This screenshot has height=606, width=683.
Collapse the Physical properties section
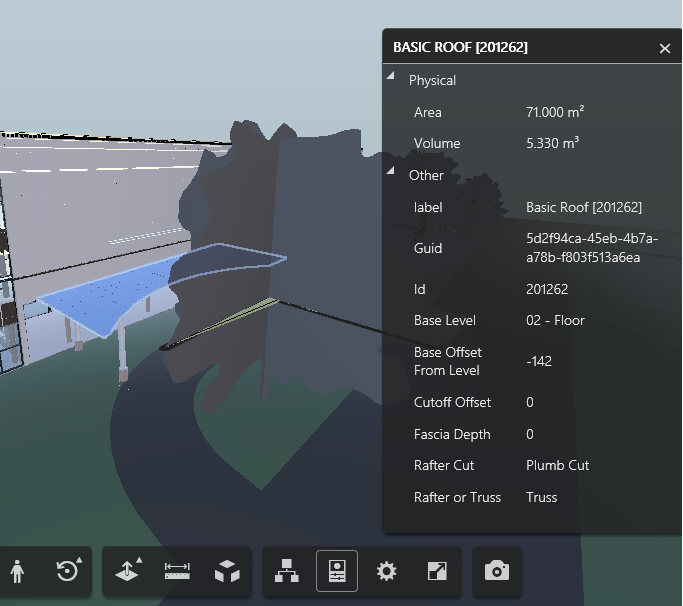pyautogui.click(x=391, y=79)
